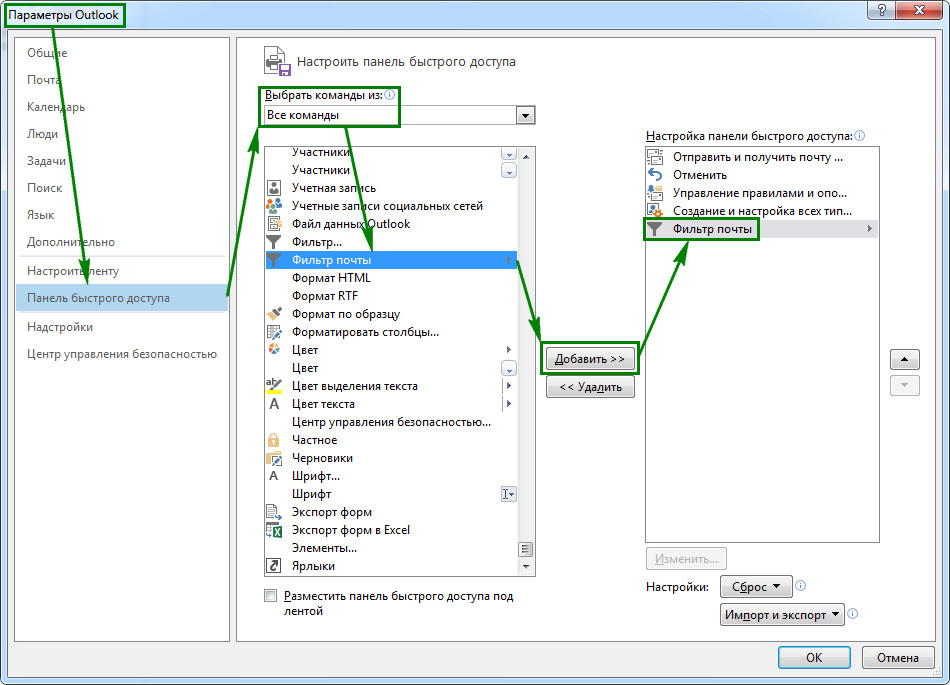This screenshot has height=685, width=950.
Task: Click the social network accounts icon
Action: coord(274,206)
